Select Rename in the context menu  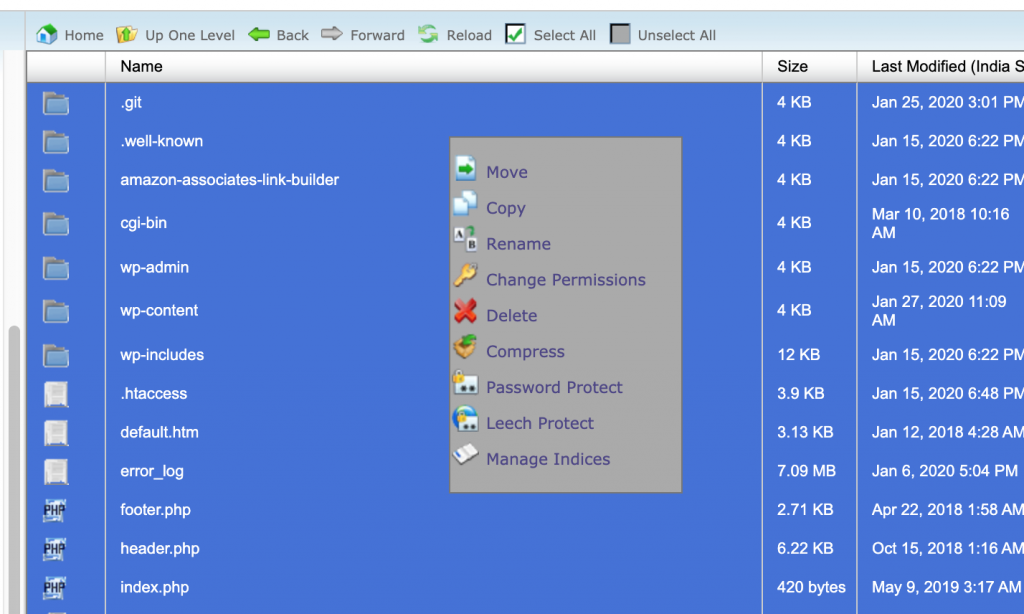[x=518, y=244]
